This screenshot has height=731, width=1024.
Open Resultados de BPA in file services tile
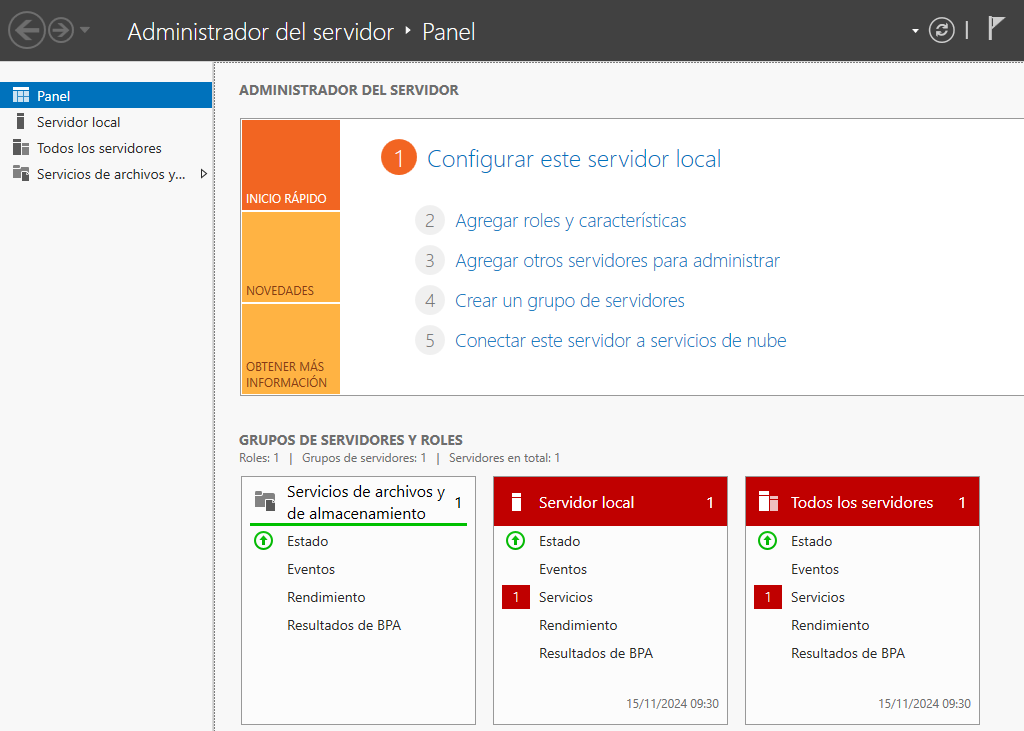coord(344,625)
